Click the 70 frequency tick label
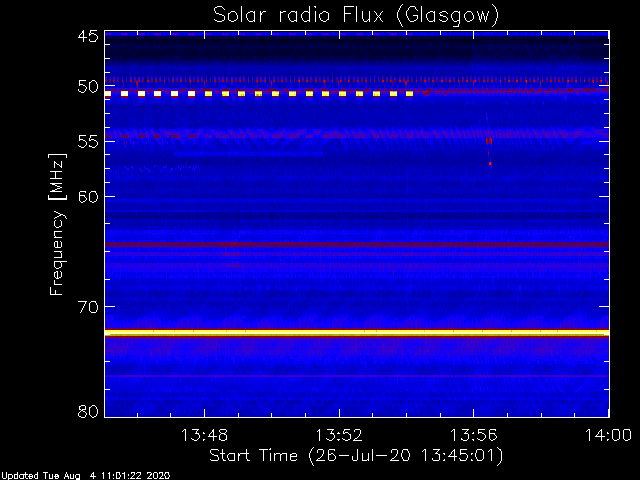 (x=88, y=307)
